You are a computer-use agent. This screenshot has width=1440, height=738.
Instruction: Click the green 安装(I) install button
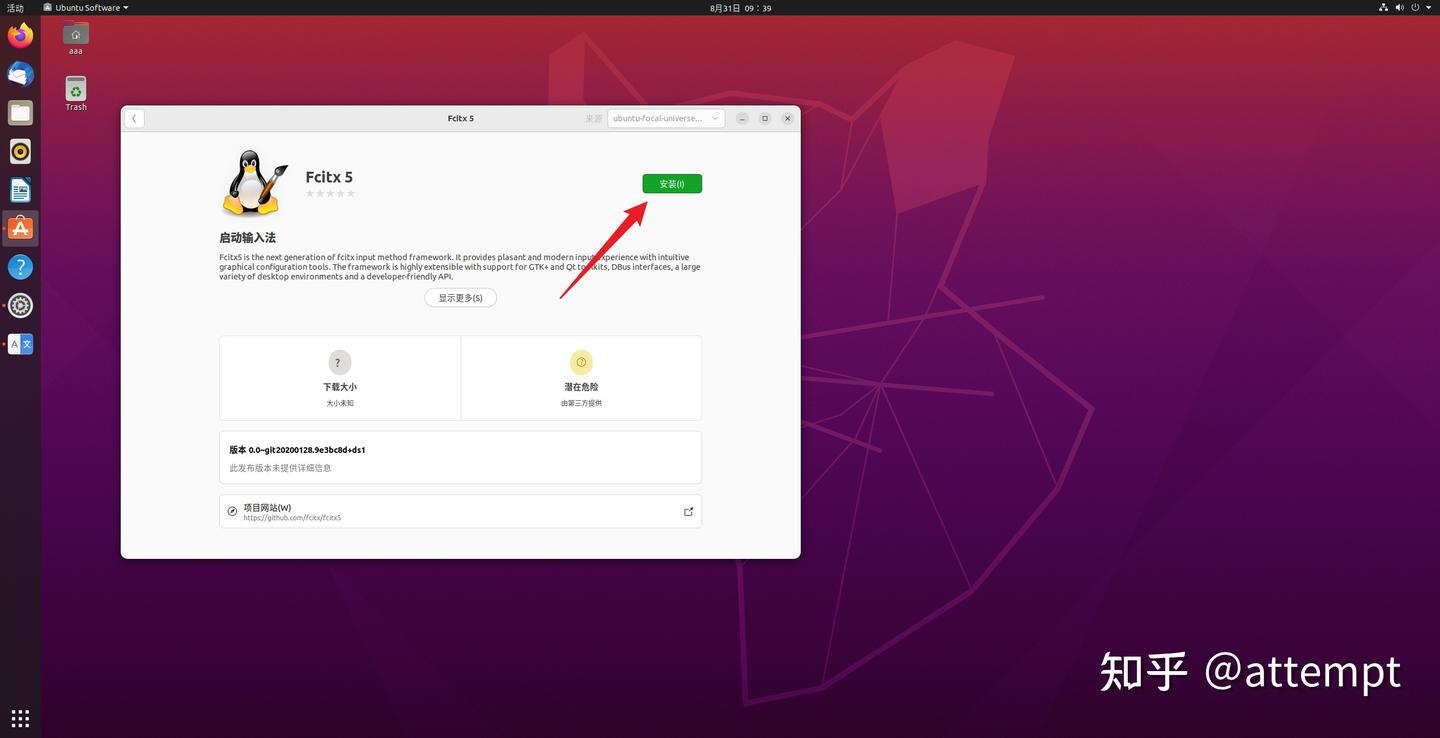click(x=671, y=183)
